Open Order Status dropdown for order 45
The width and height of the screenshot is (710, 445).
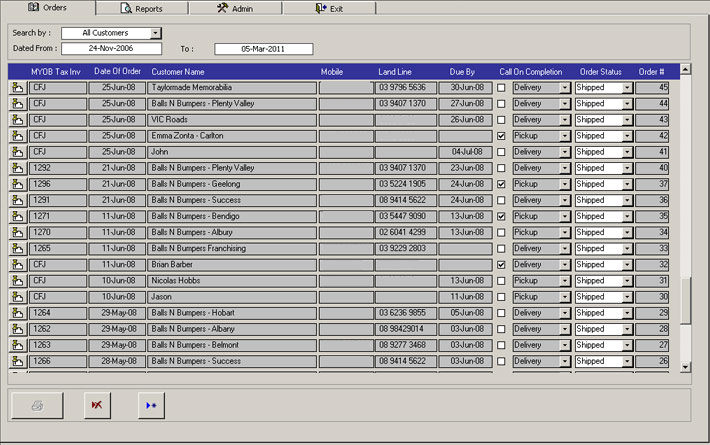click(x=627, y=88)
